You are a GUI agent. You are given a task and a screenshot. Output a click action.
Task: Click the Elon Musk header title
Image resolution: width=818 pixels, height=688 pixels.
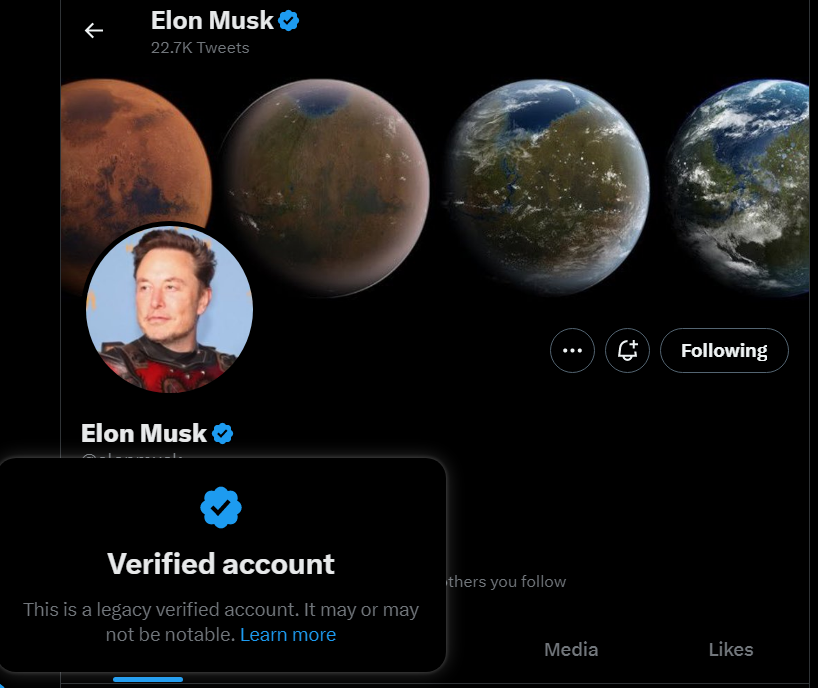click(212, 21)
